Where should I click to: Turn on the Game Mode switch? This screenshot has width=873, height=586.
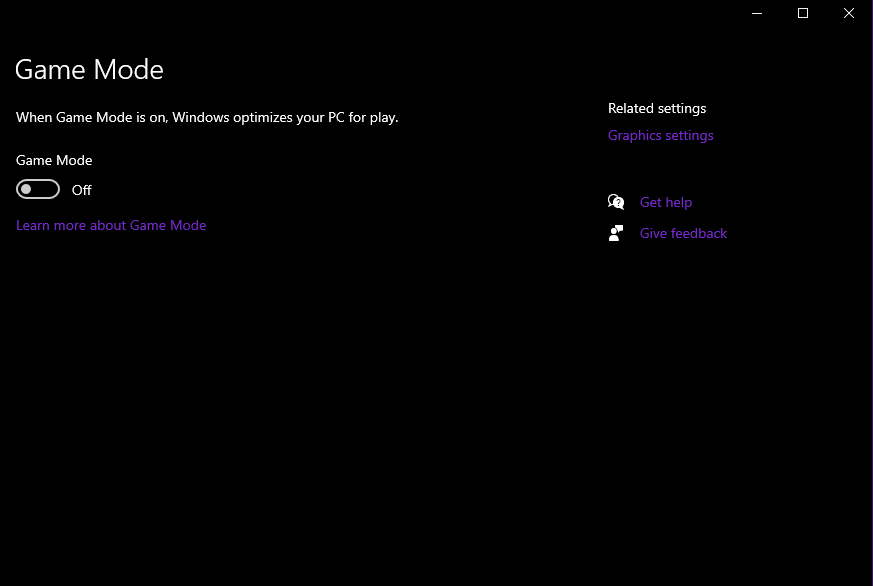pyautogui.click(x=38, y=190)
